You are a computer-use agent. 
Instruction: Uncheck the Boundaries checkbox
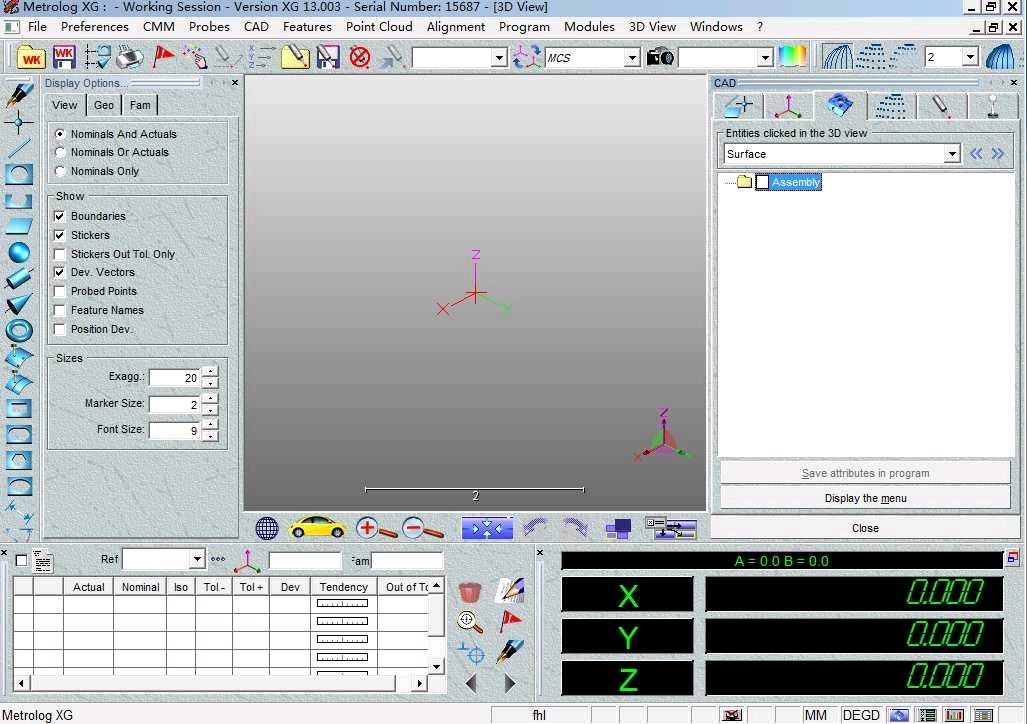click(60, 216)
